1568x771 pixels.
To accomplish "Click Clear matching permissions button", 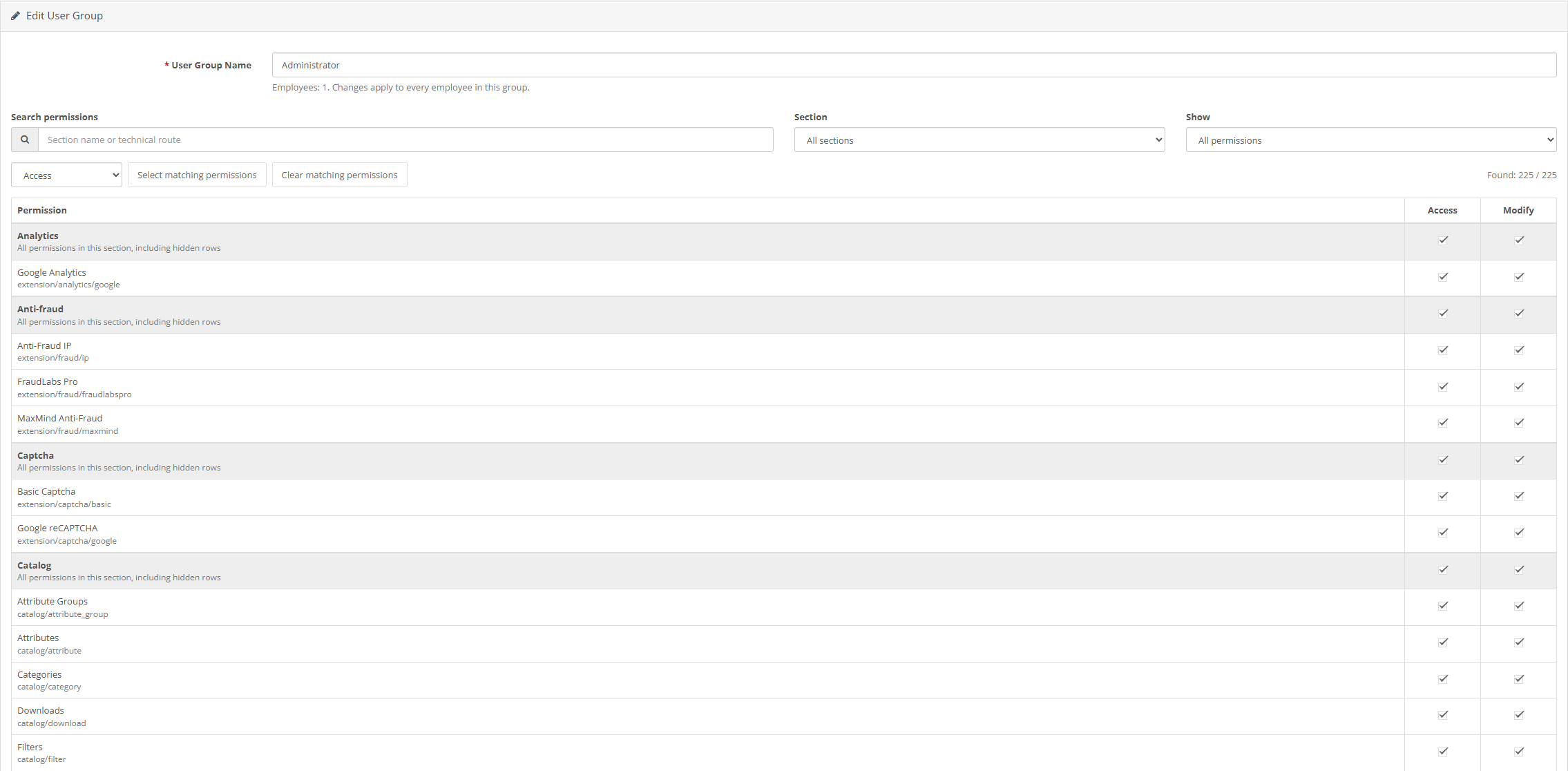I will (339, 175).
